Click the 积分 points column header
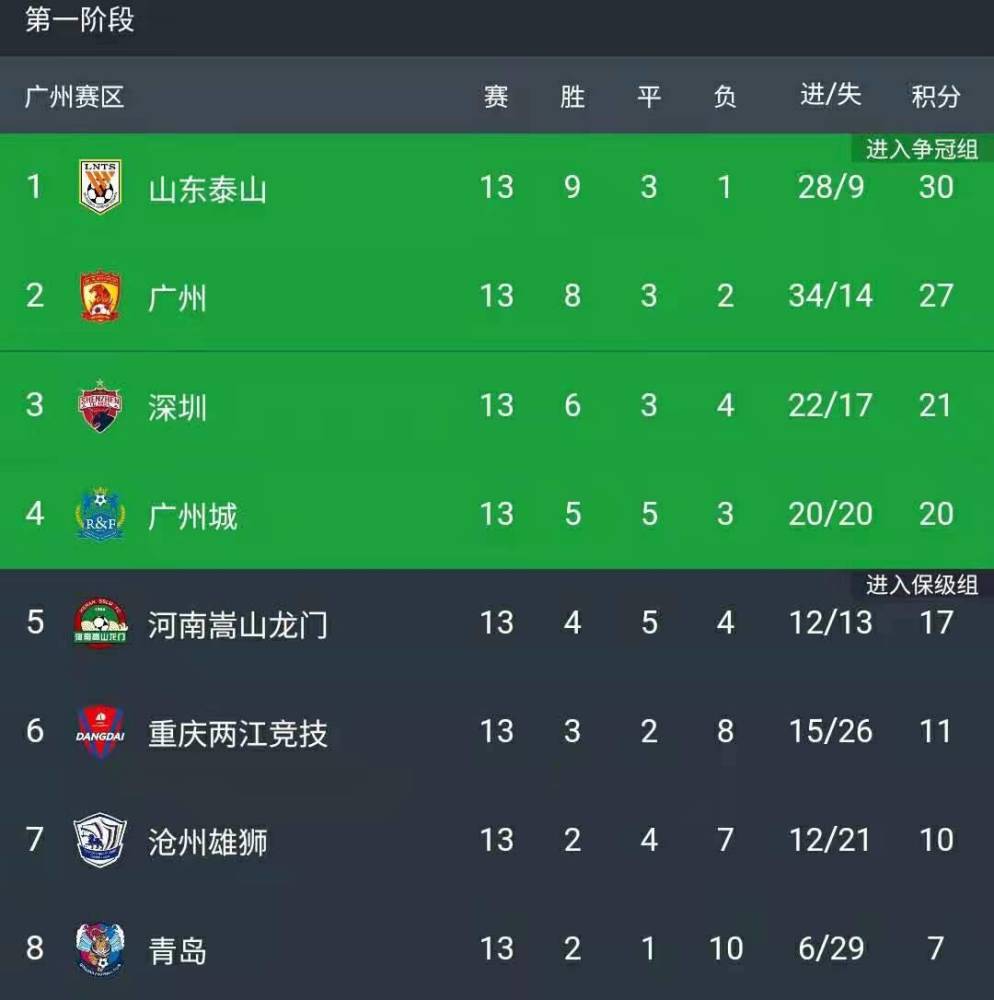 click(x=935, y=97)
